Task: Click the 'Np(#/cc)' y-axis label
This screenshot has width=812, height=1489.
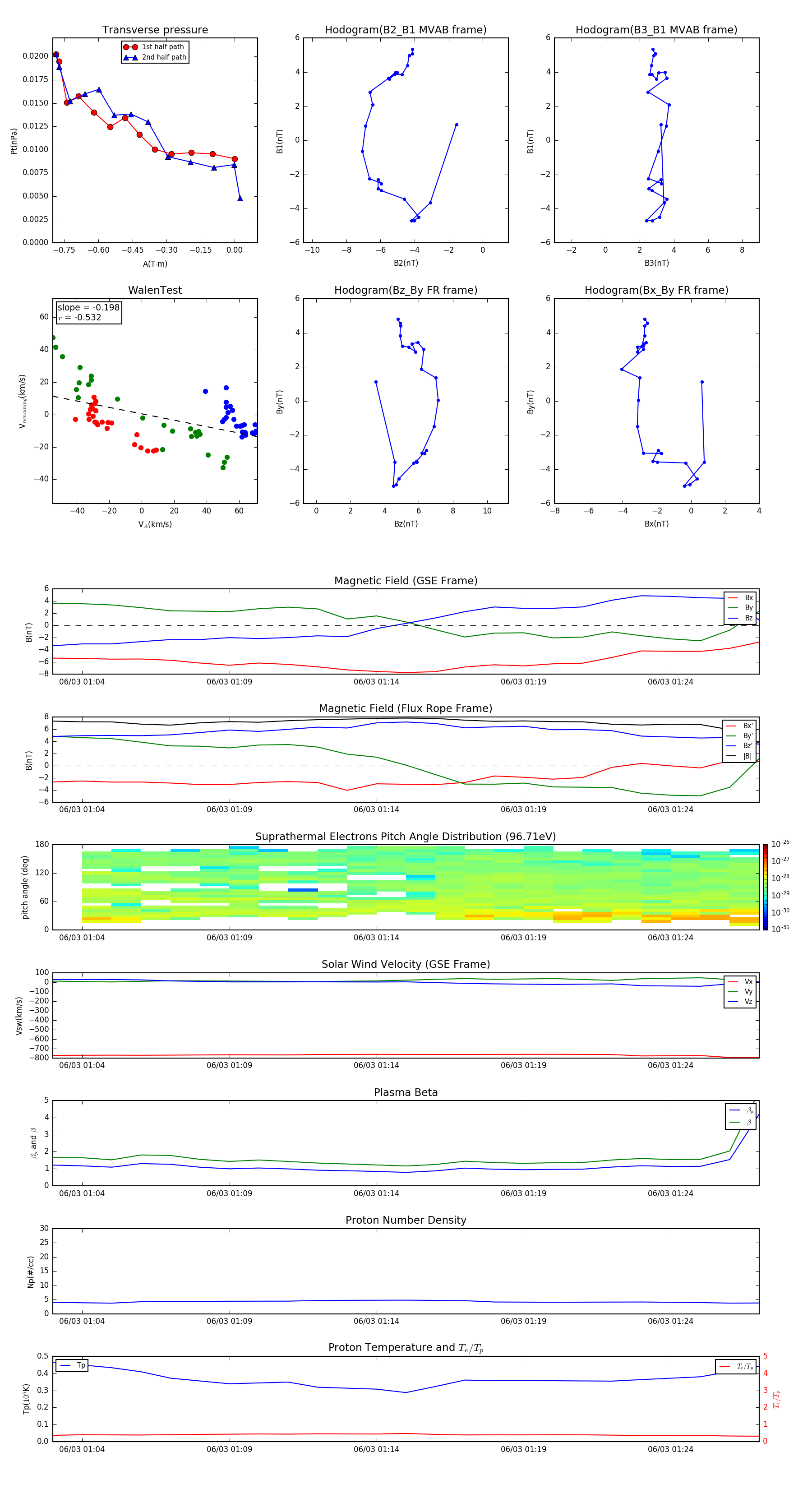Action: coord(31,1272)
